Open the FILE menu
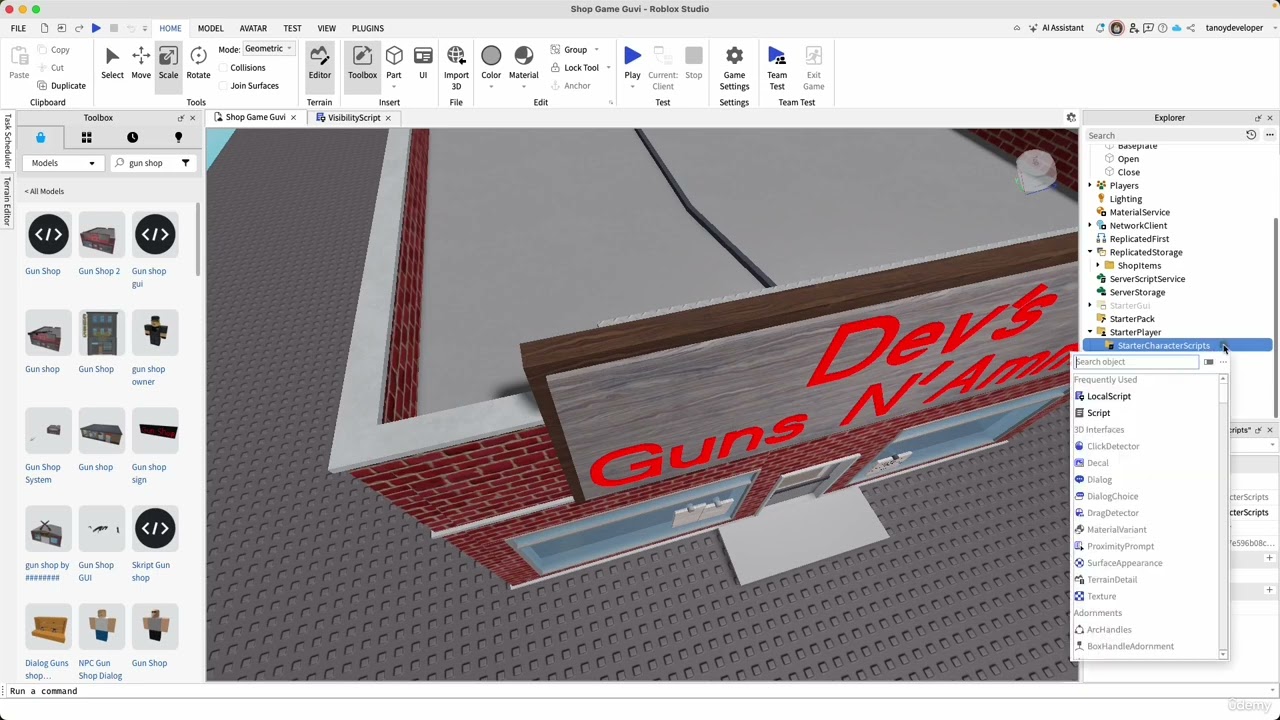1280x720 pixels. pyautogui.click(x=18, y=28)
